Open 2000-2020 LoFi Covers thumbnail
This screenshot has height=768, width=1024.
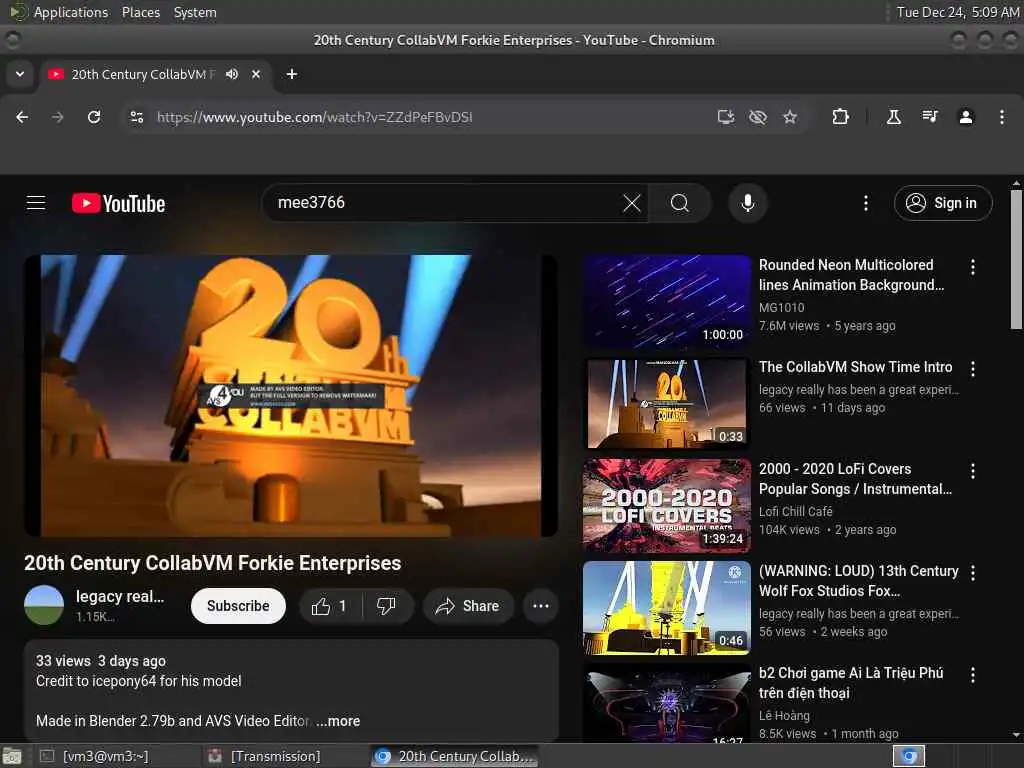667,505
